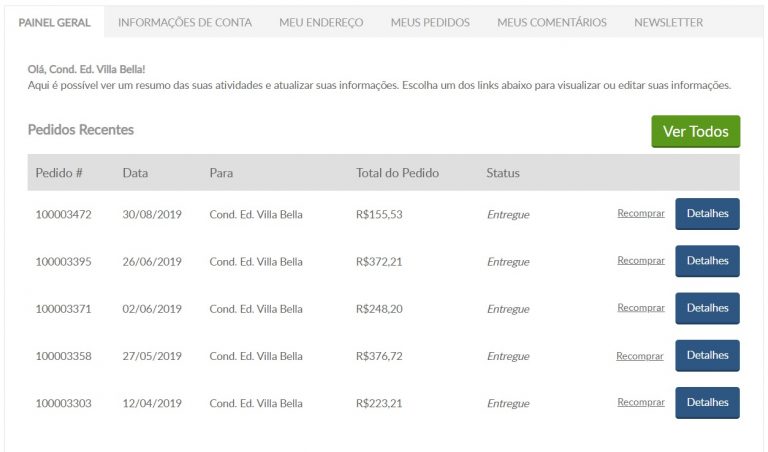Click order number 100003472

[63, 214]
